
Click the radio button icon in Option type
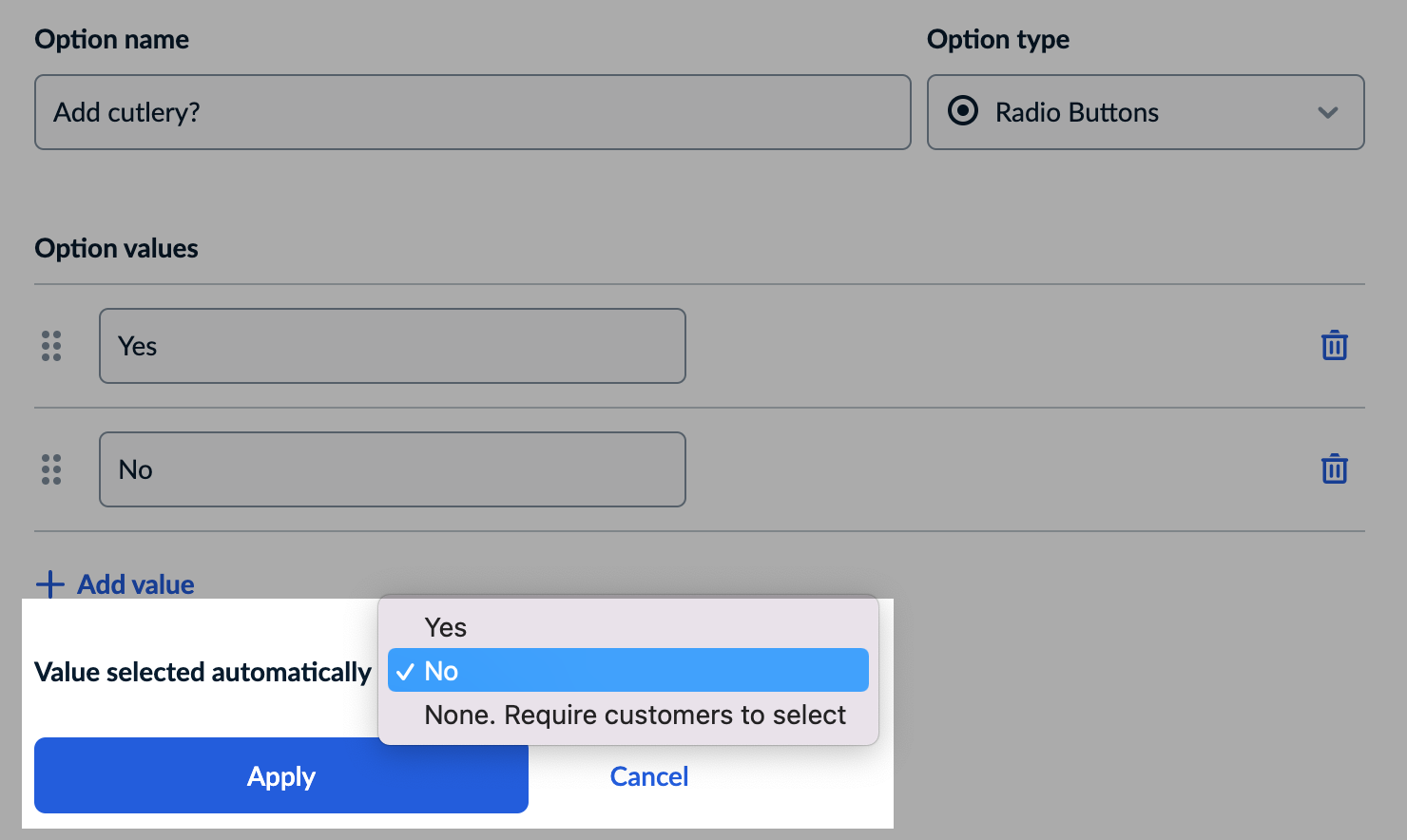point(962,111)
